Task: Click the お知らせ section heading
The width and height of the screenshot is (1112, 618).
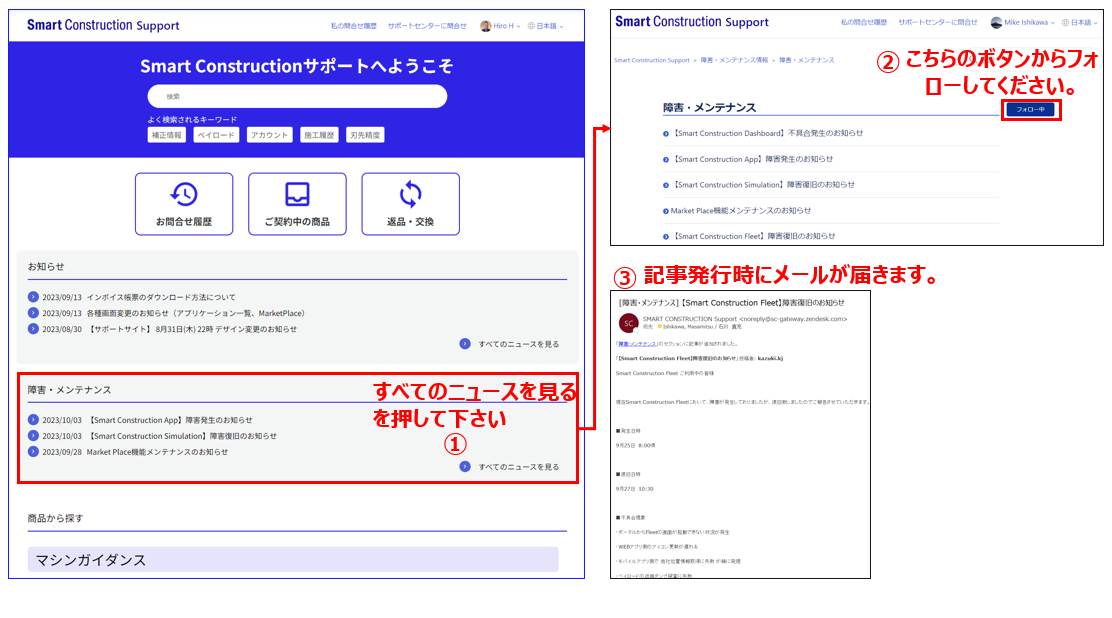Action: (46, 267)
